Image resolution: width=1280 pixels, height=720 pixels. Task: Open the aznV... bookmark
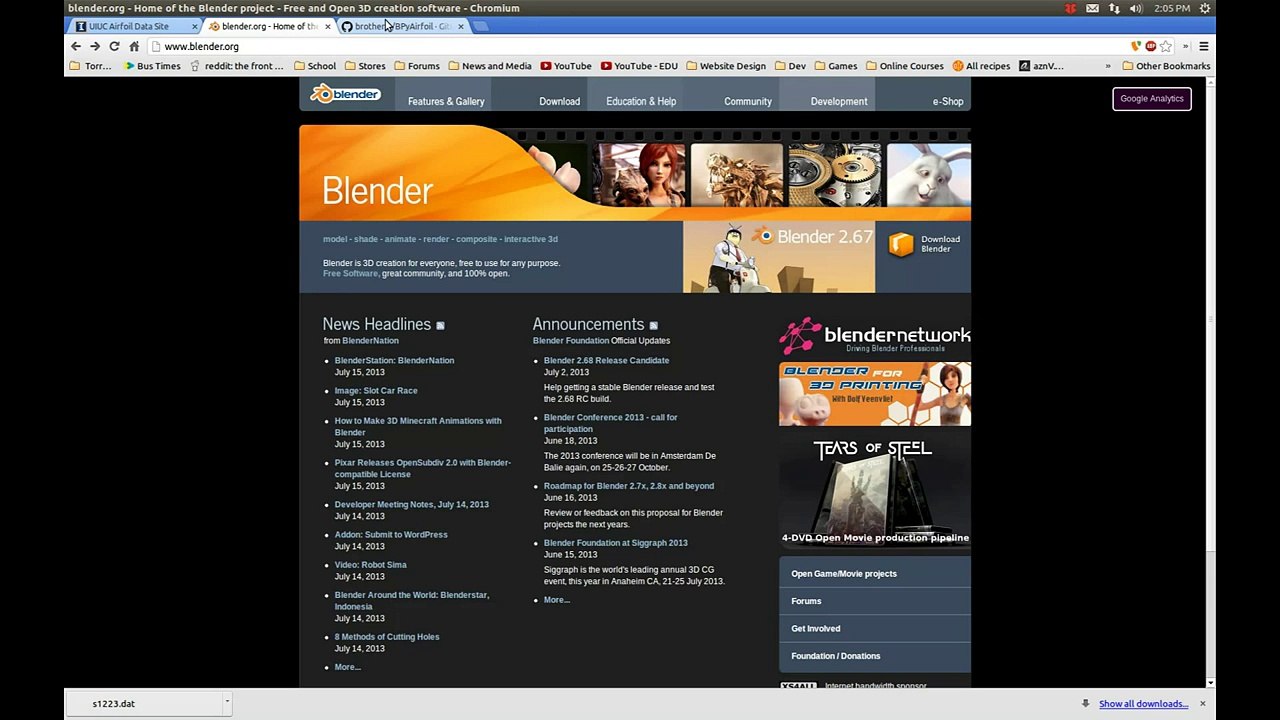(x=1041, y=66)
